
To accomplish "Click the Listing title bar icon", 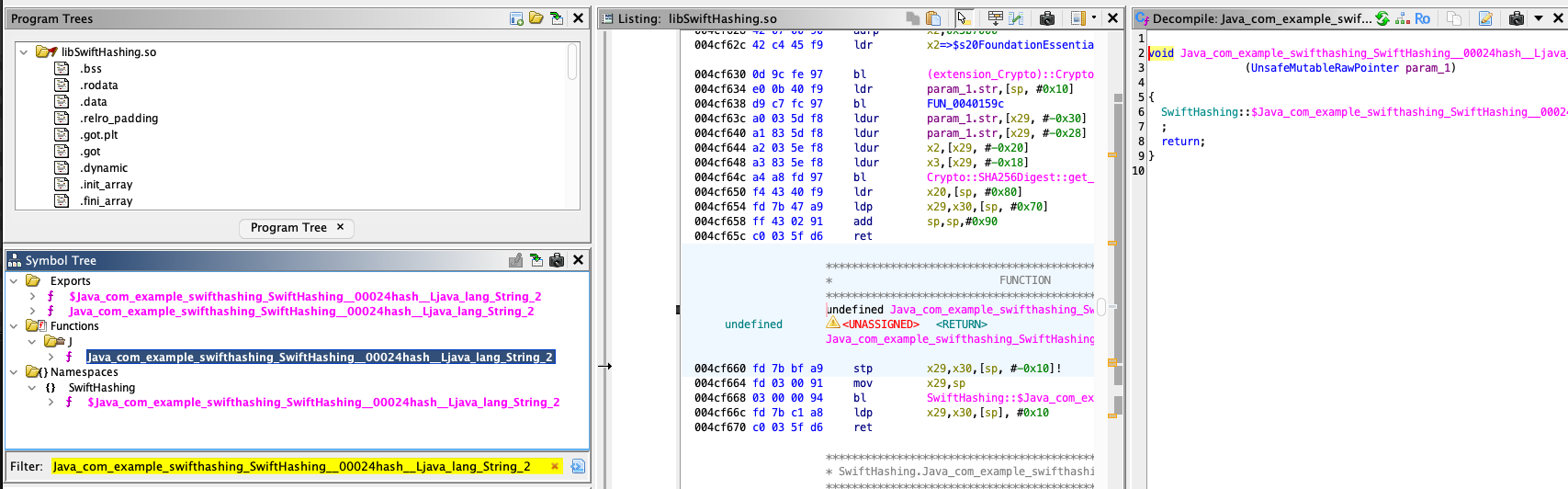I will coord(607,18).
